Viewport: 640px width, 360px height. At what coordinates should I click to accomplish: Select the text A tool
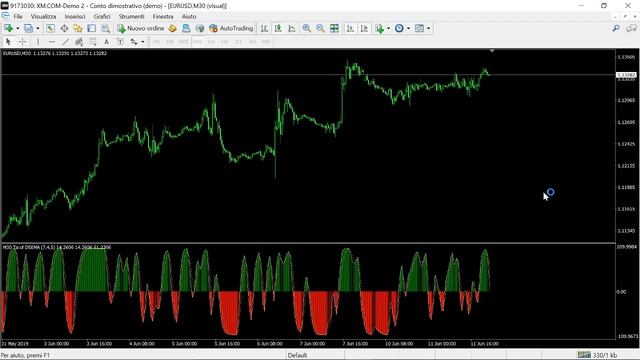click(106, 42)
